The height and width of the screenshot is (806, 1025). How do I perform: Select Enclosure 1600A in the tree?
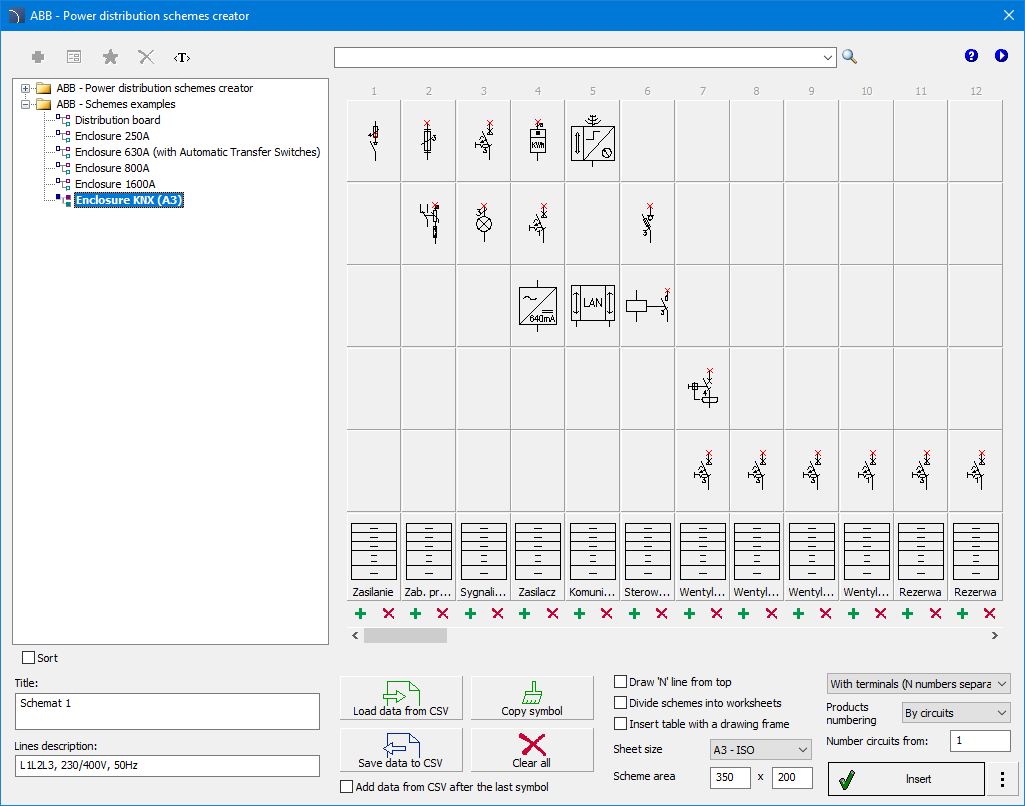click(115, 184)
